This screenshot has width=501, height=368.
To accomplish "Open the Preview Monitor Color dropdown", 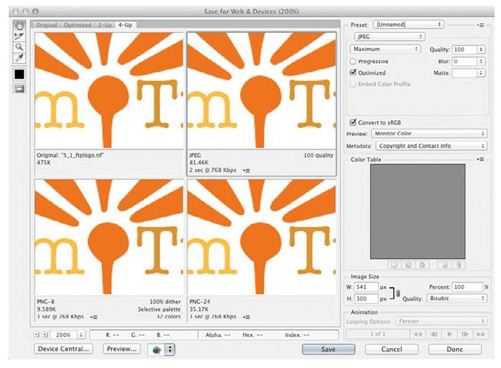I will [429, 134].
